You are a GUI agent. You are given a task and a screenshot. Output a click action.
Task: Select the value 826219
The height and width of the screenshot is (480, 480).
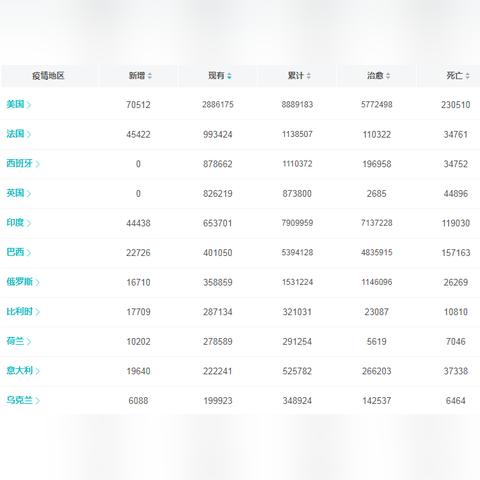(x=218, y=194)
